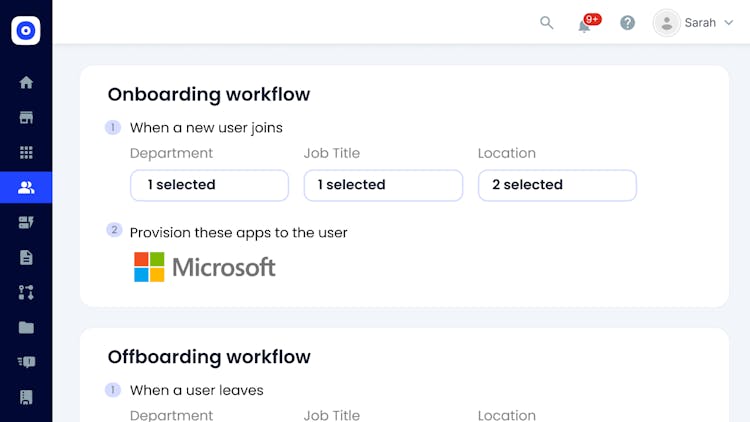This screenshot has height=422, width=750.
Task: Open the storefront icon in the sidebar
Action: coord(26,118)
